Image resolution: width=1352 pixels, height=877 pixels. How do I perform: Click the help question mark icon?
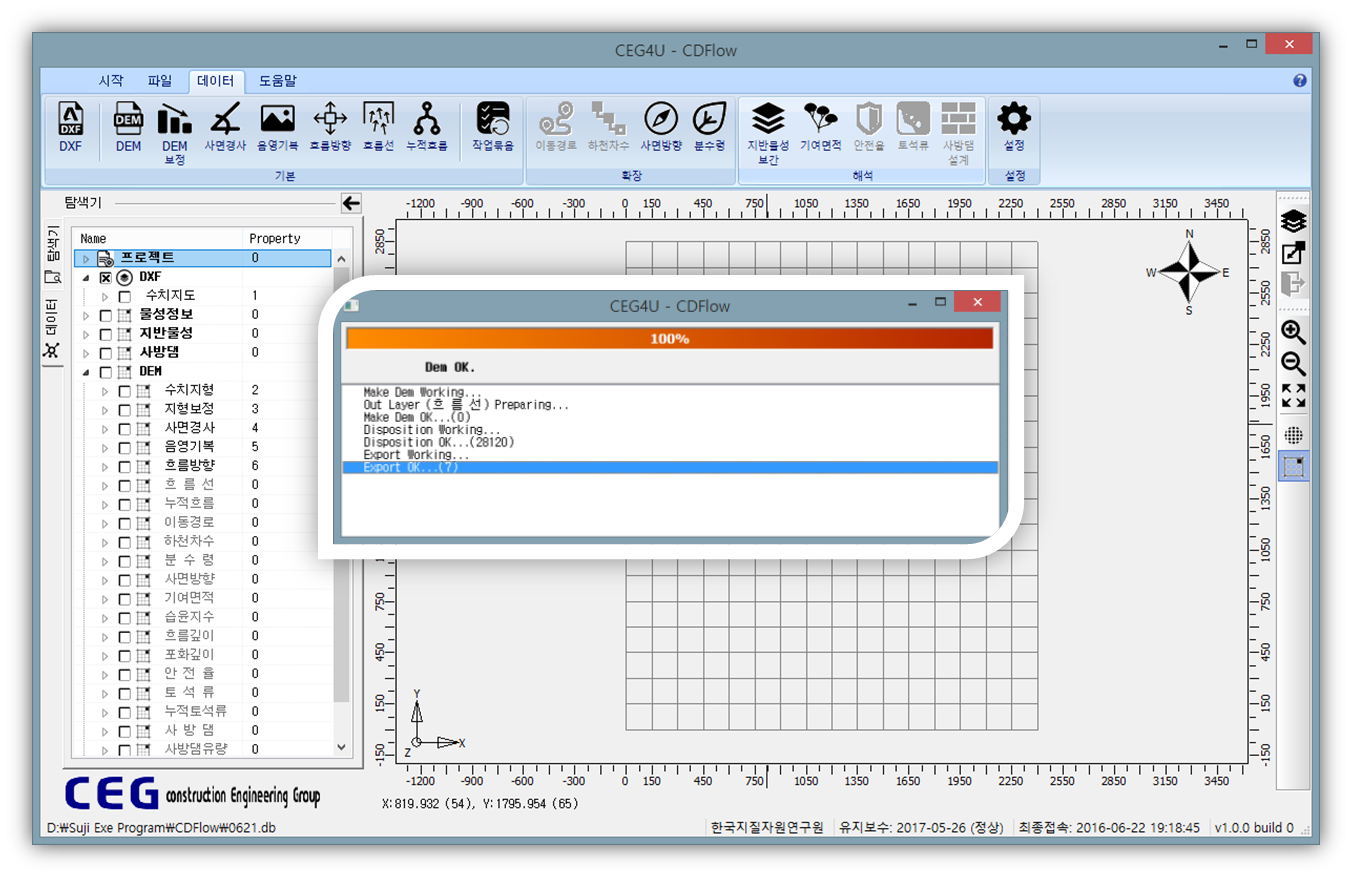point(1299,80)
